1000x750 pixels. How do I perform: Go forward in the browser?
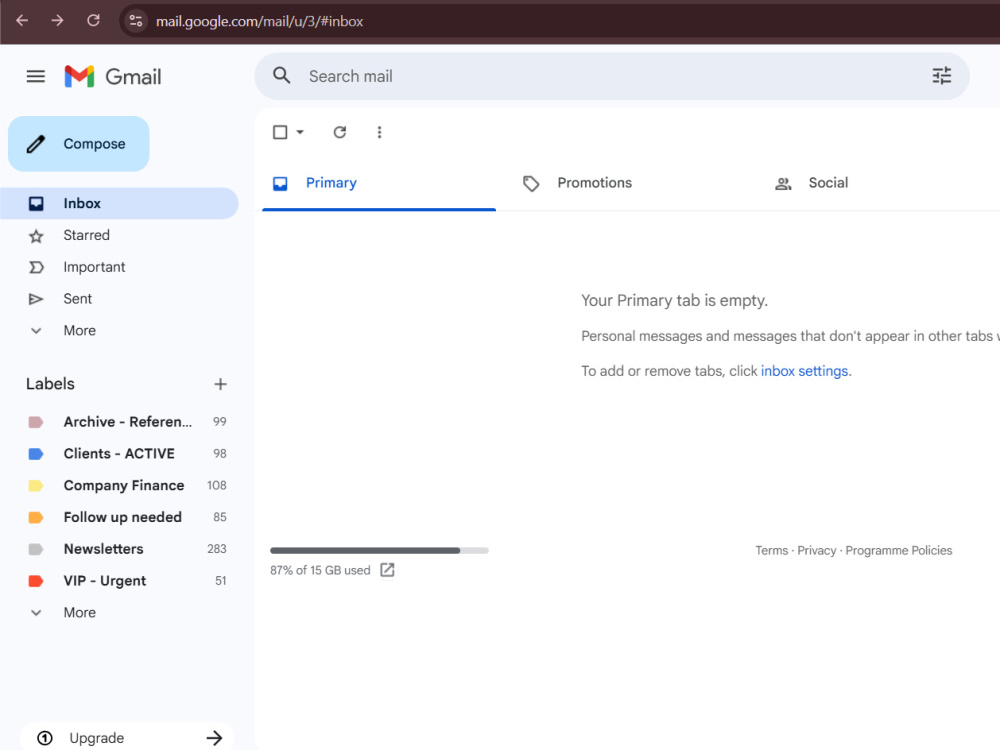[57, 20]
